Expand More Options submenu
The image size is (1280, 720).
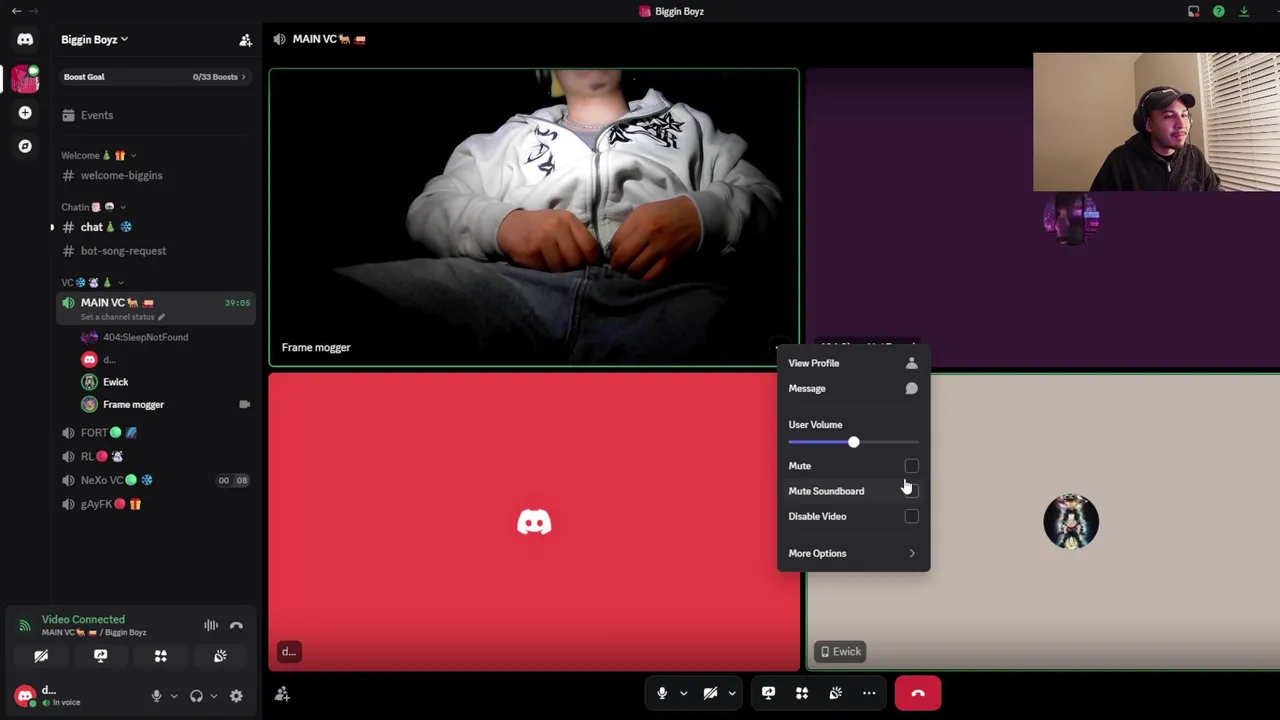[853, 553]
